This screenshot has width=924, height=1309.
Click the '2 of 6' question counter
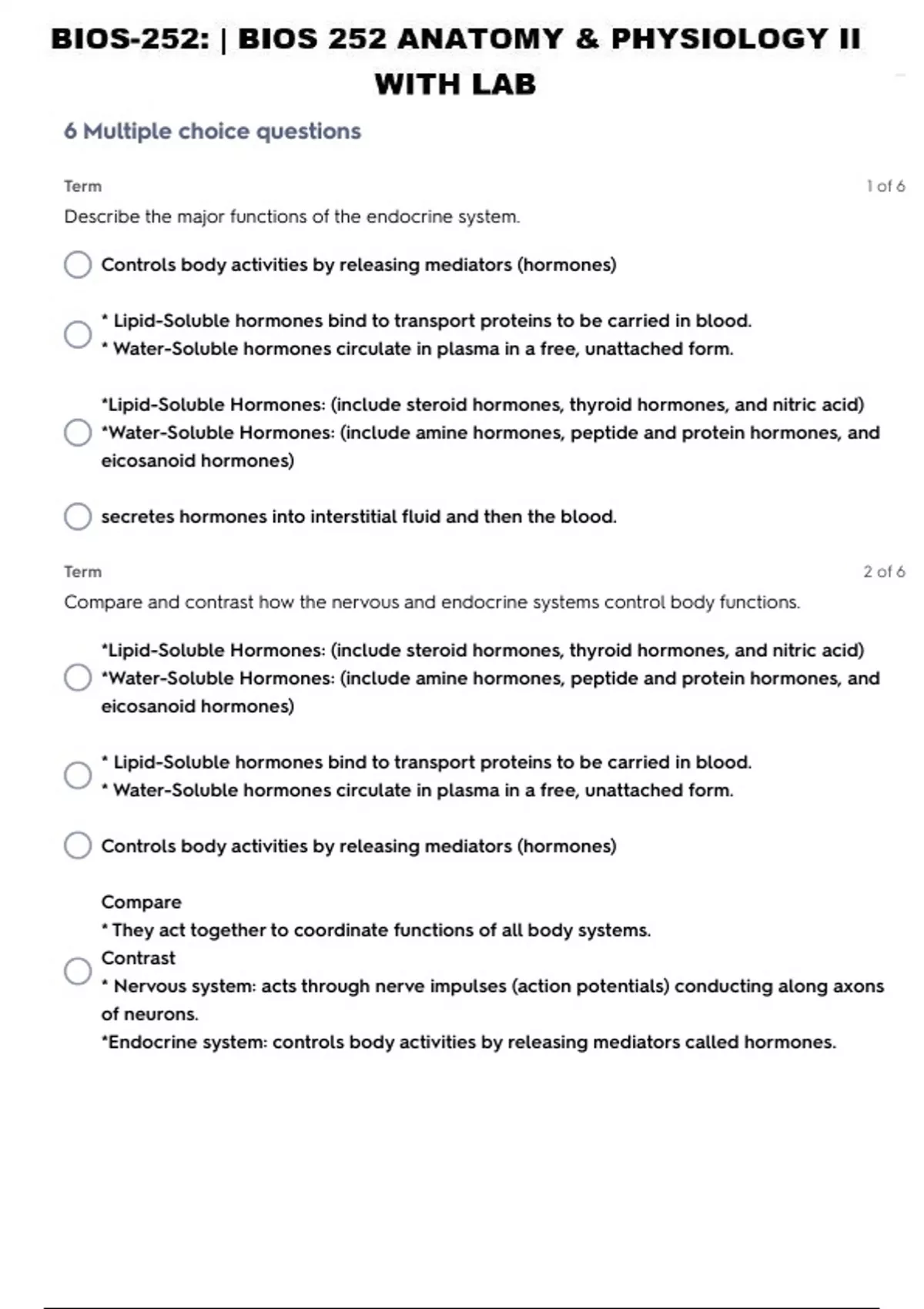884,571
